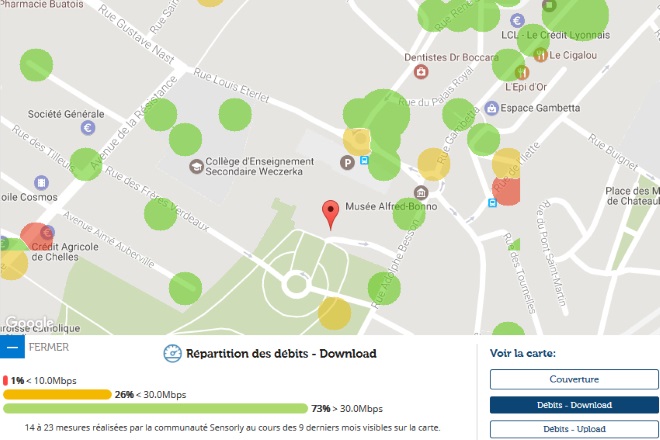Click the LCL Le Crédit Lyonnais icon

pos(517,20)
